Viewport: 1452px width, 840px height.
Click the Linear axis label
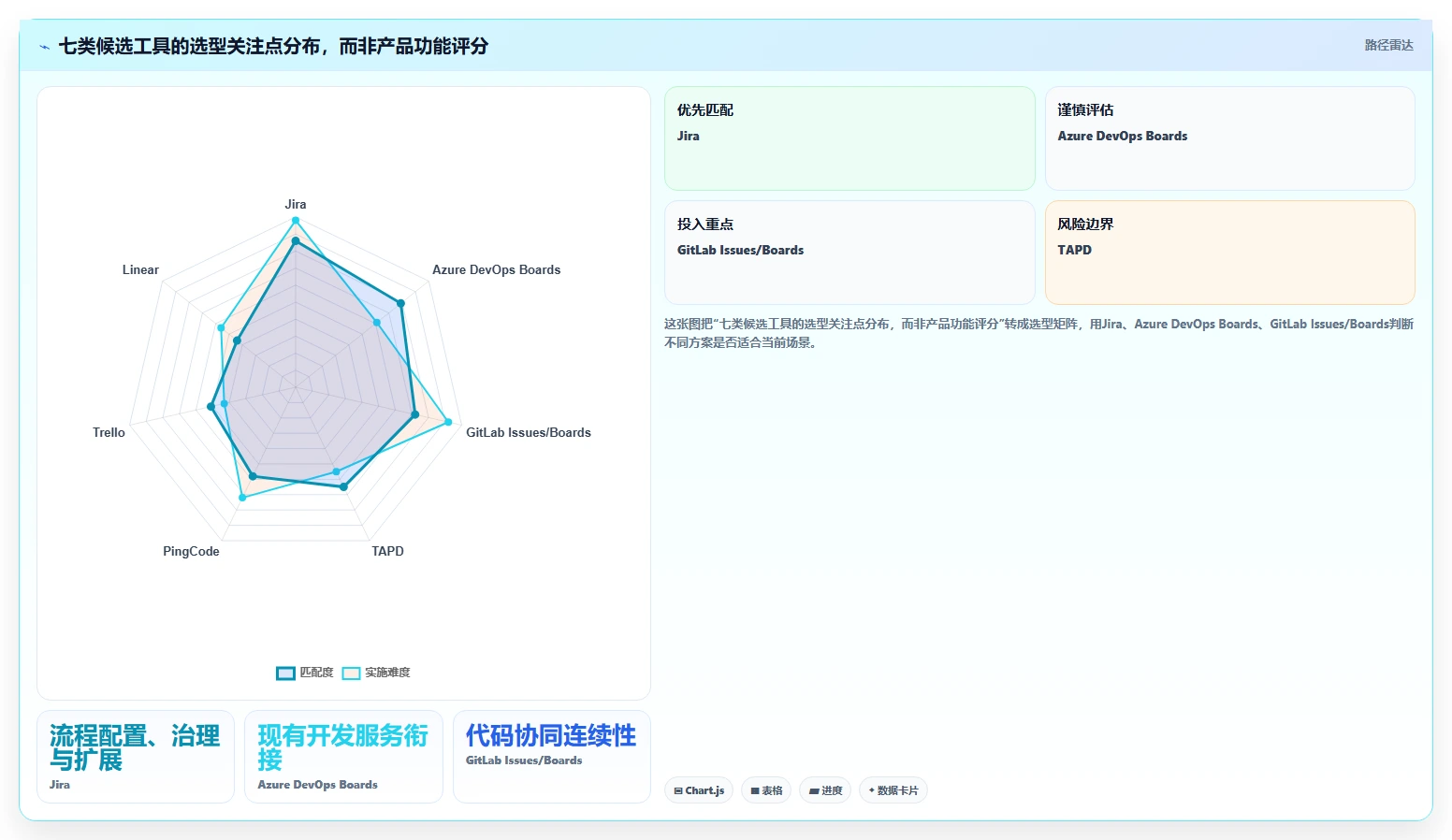[140, 269]
